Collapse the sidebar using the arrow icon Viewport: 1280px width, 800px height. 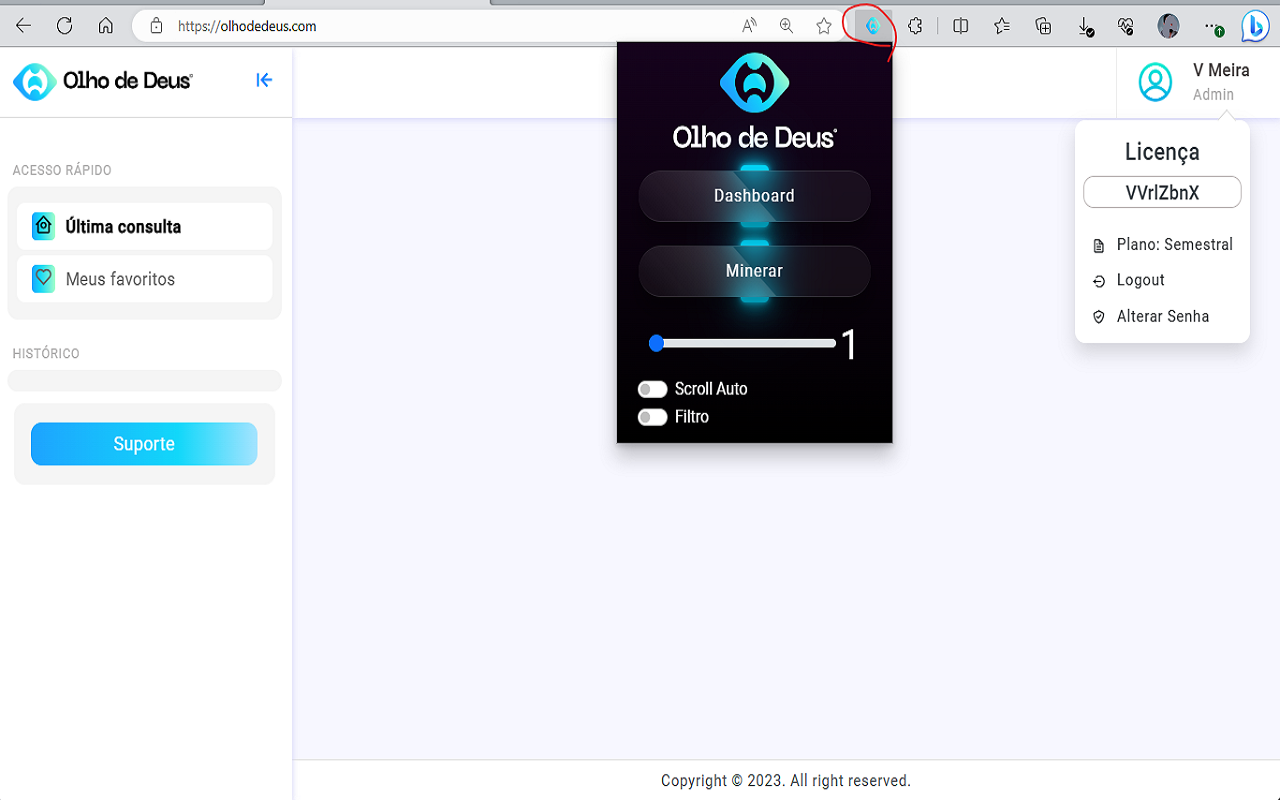coord(264,80)
